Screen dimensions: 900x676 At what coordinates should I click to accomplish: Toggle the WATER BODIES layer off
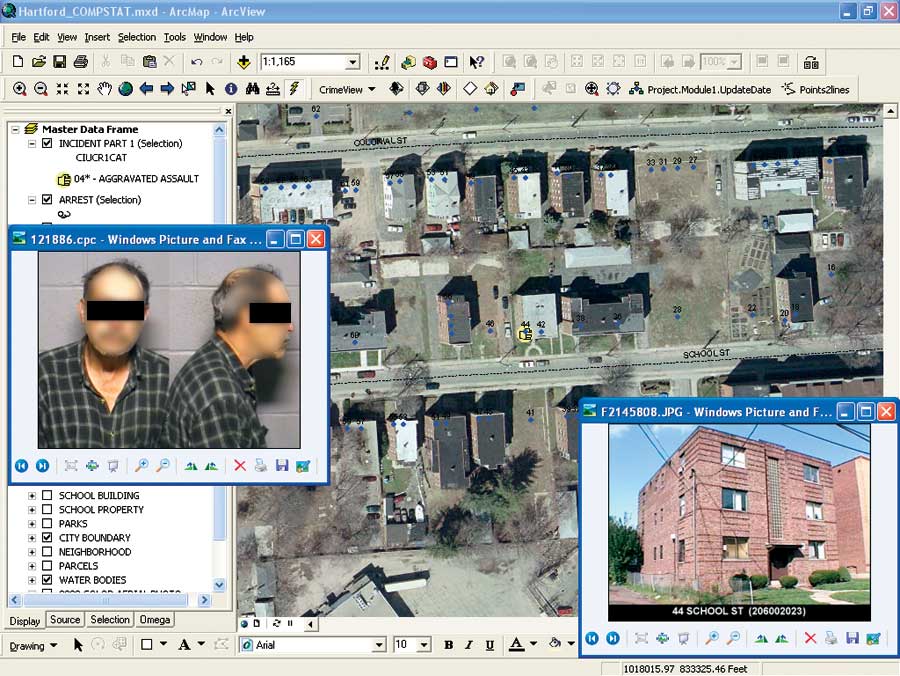click(x=47, y=580)
